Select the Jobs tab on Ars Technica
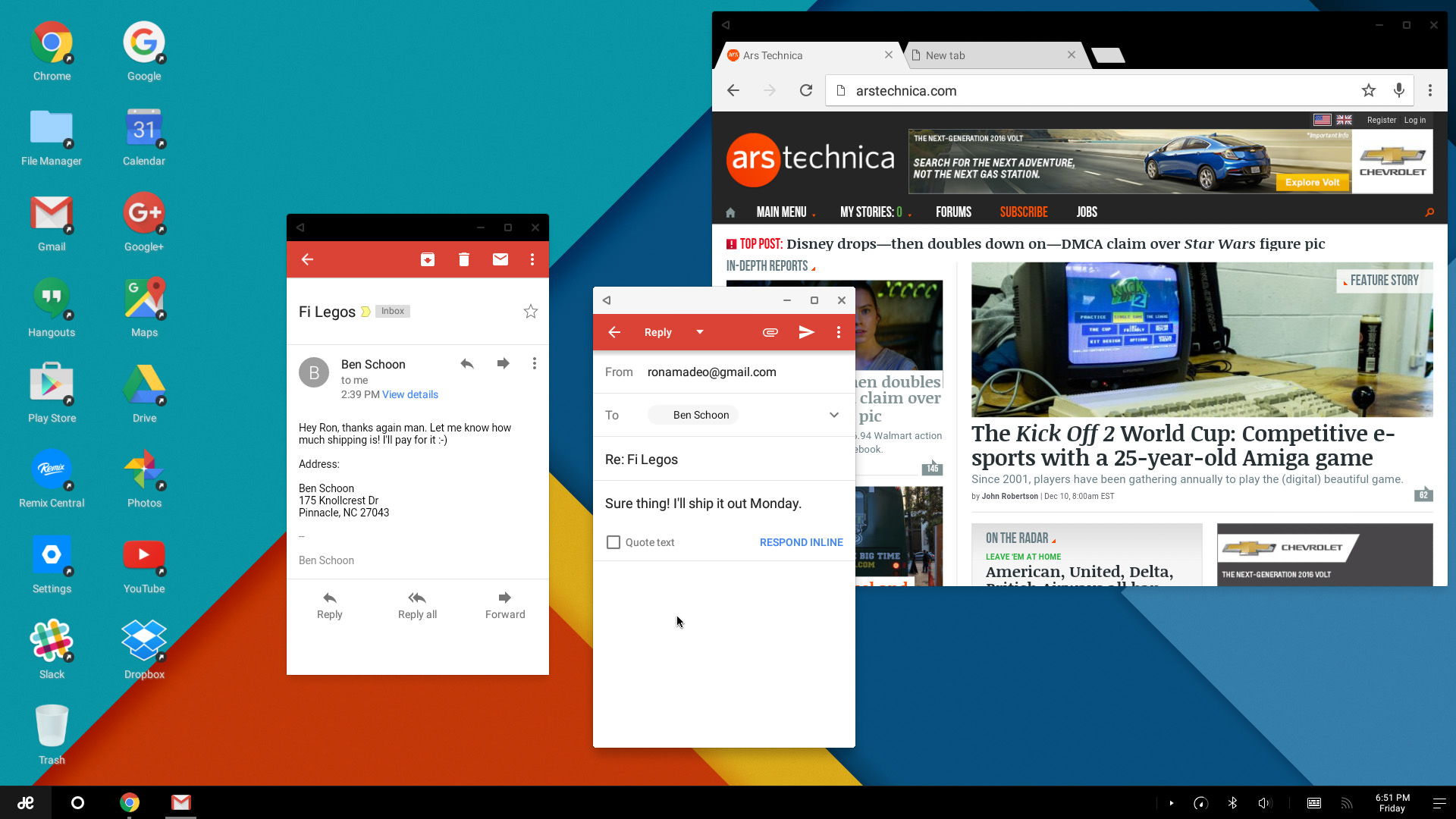The width and height of the screenshot is (1456, 819). coord(1087,212)
